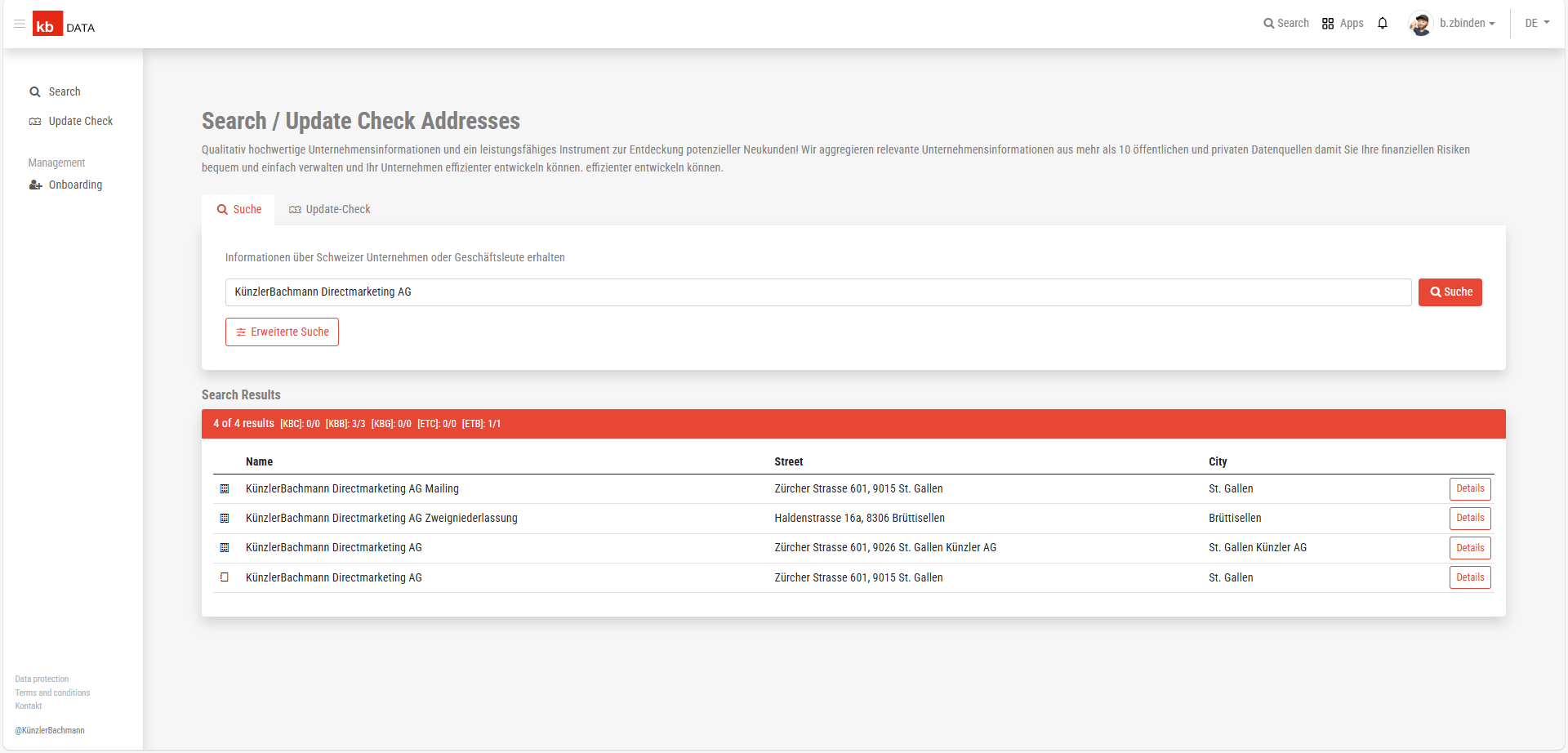Click building icon of the 9026 St. Gallen row
The image size is (1568, 753).
click(225, 548)
